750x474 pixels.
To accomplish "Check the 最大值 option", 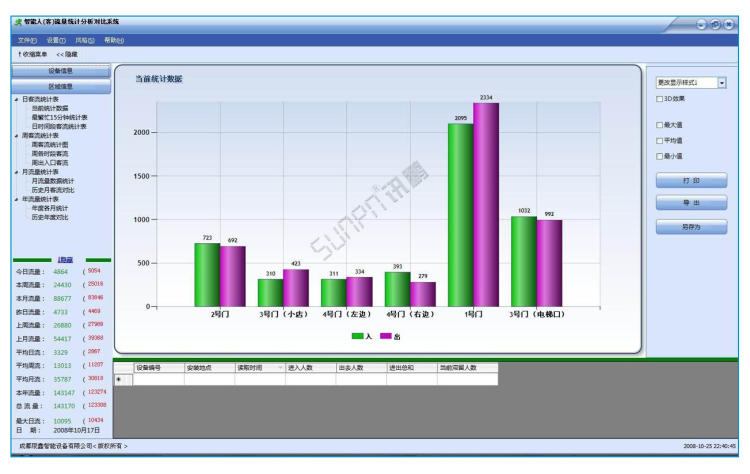I will (659, 125).
